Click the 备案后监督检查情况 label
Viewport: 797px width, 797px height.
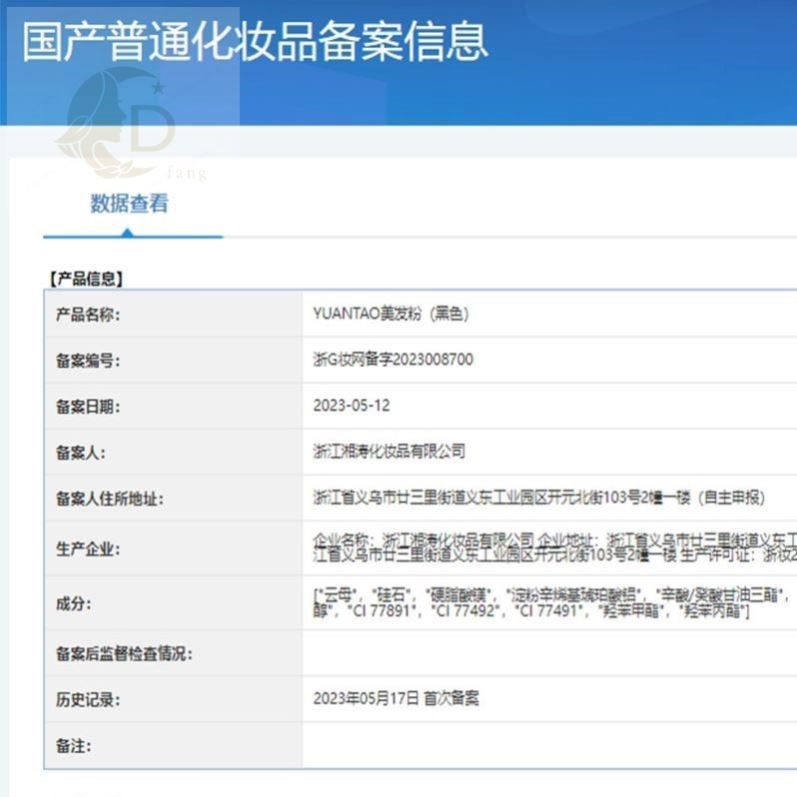pyautogui.click(x=125, y=654)
